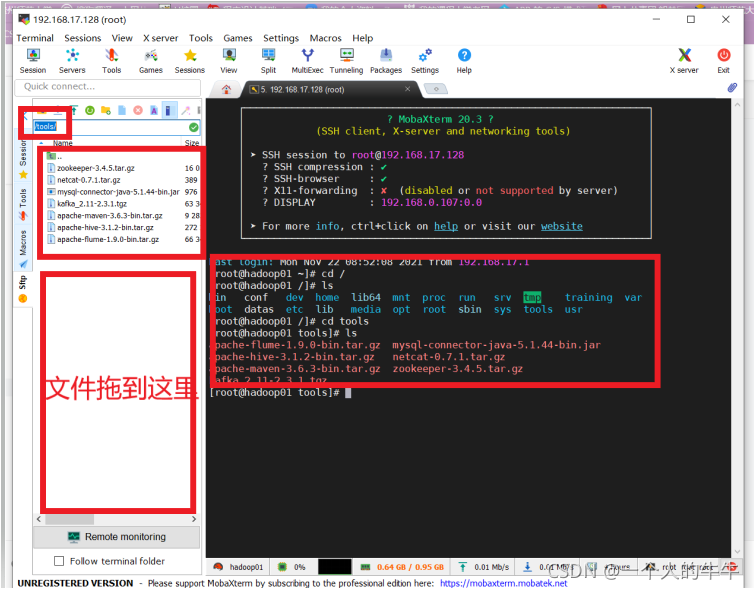Image resolution: width=755 pixels, height=589 pixels.
Task: Open the Tools toolbar button
Action: [111, 61]
